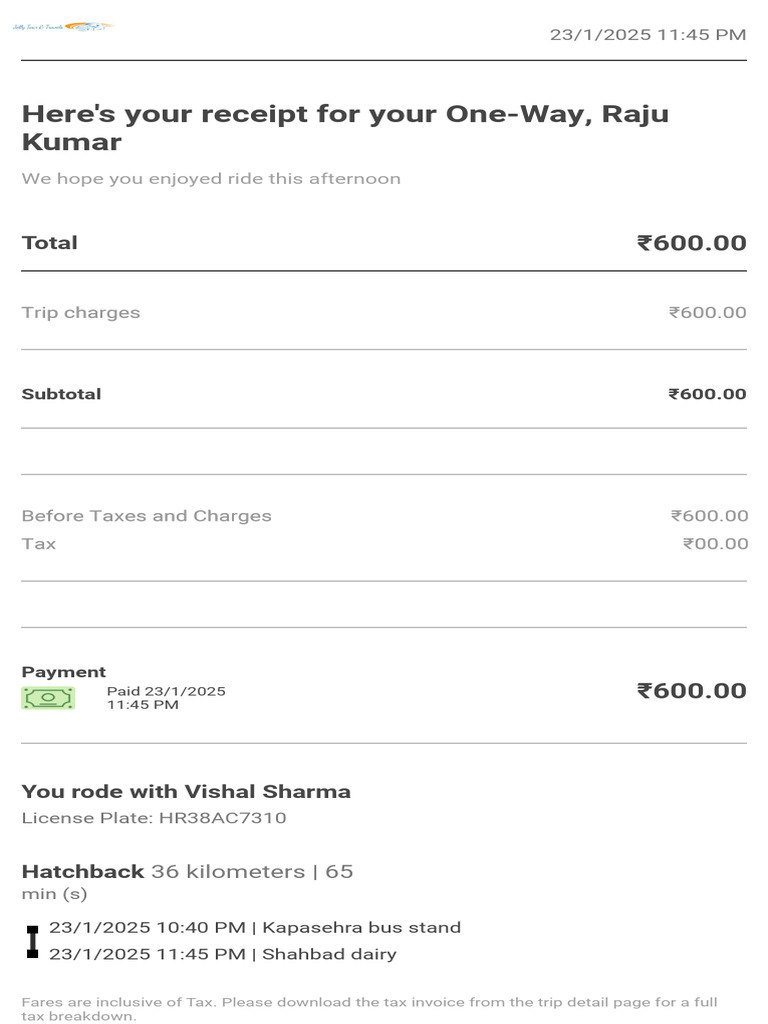Click the Kapasehra bus stand pickup entry
768x1024 pixels.
pyautogui.click(x=255, y=928)
